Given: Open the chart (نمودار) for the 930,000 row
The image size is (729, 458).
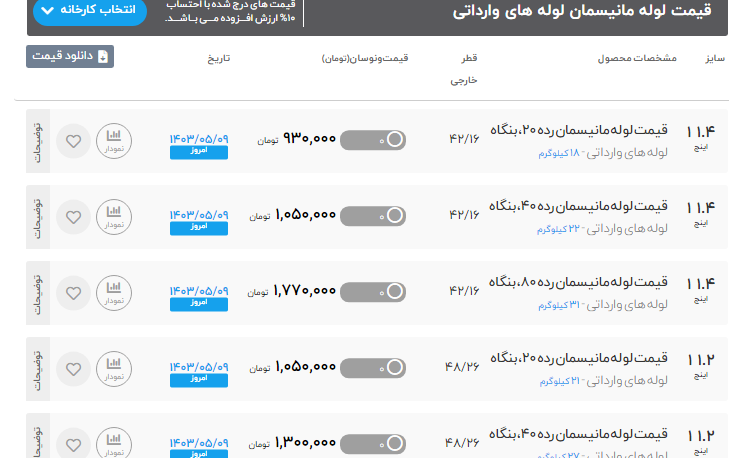Looking at the screenshot, I should [x=114, y=141].
